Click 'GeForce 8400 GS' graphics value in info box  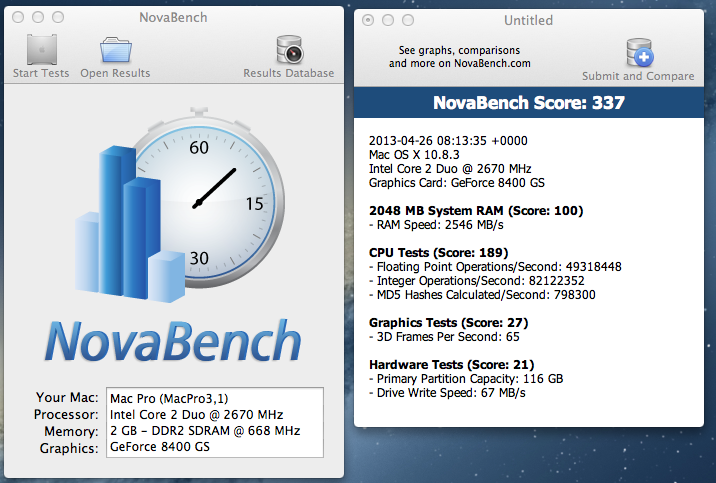(160, 446)
